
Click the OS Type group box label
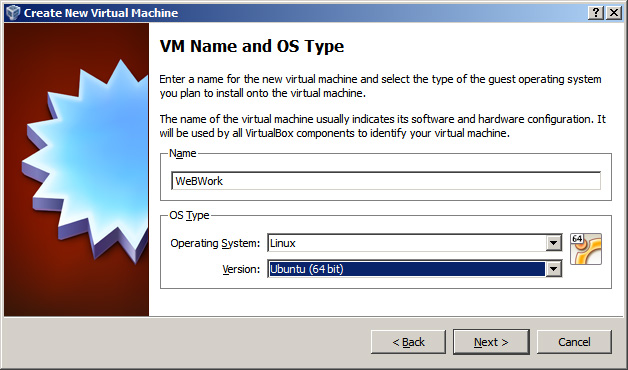(x=189, y=215)
